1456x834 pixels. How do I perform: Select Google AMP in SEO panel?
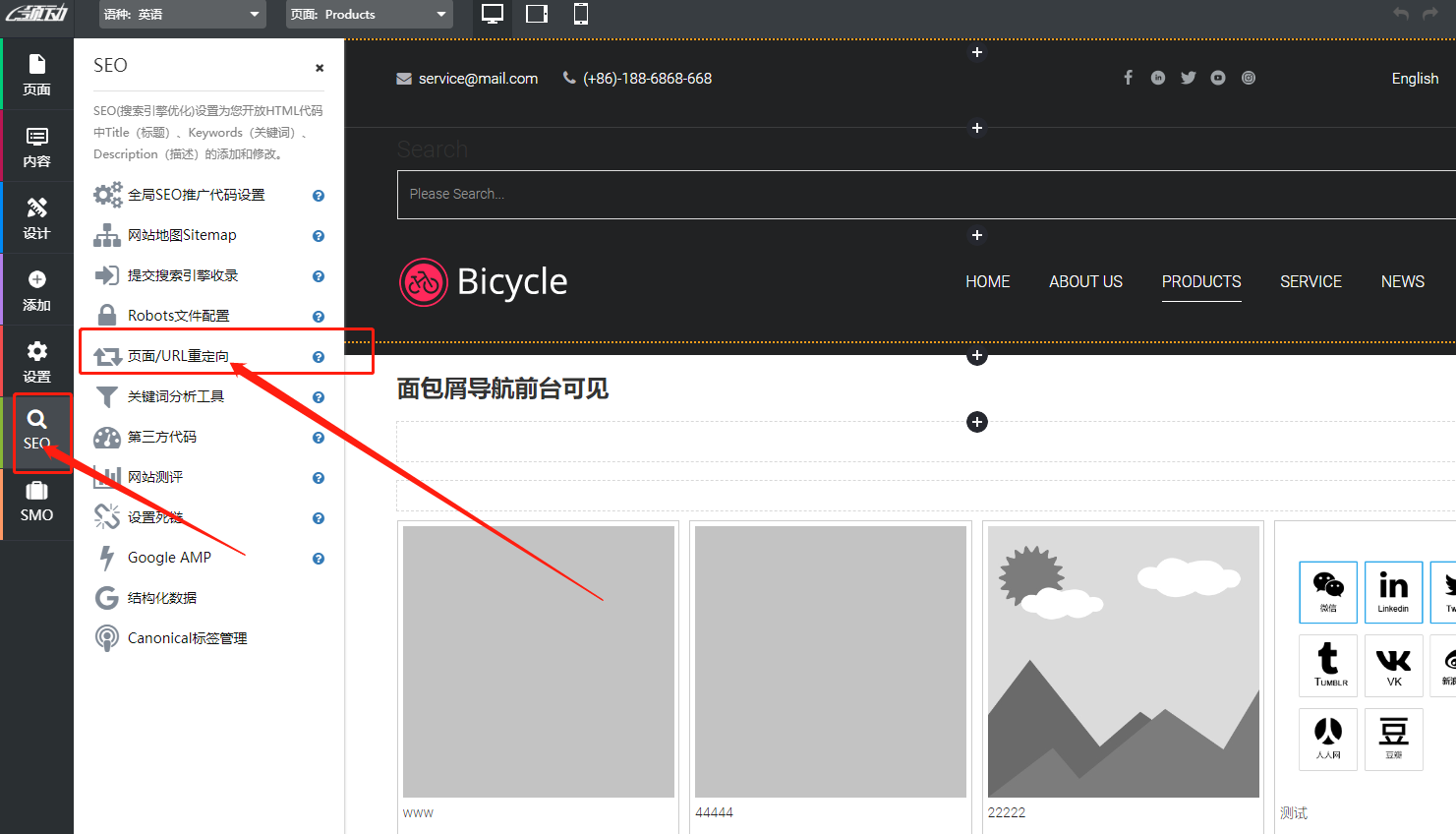[169, 558]
